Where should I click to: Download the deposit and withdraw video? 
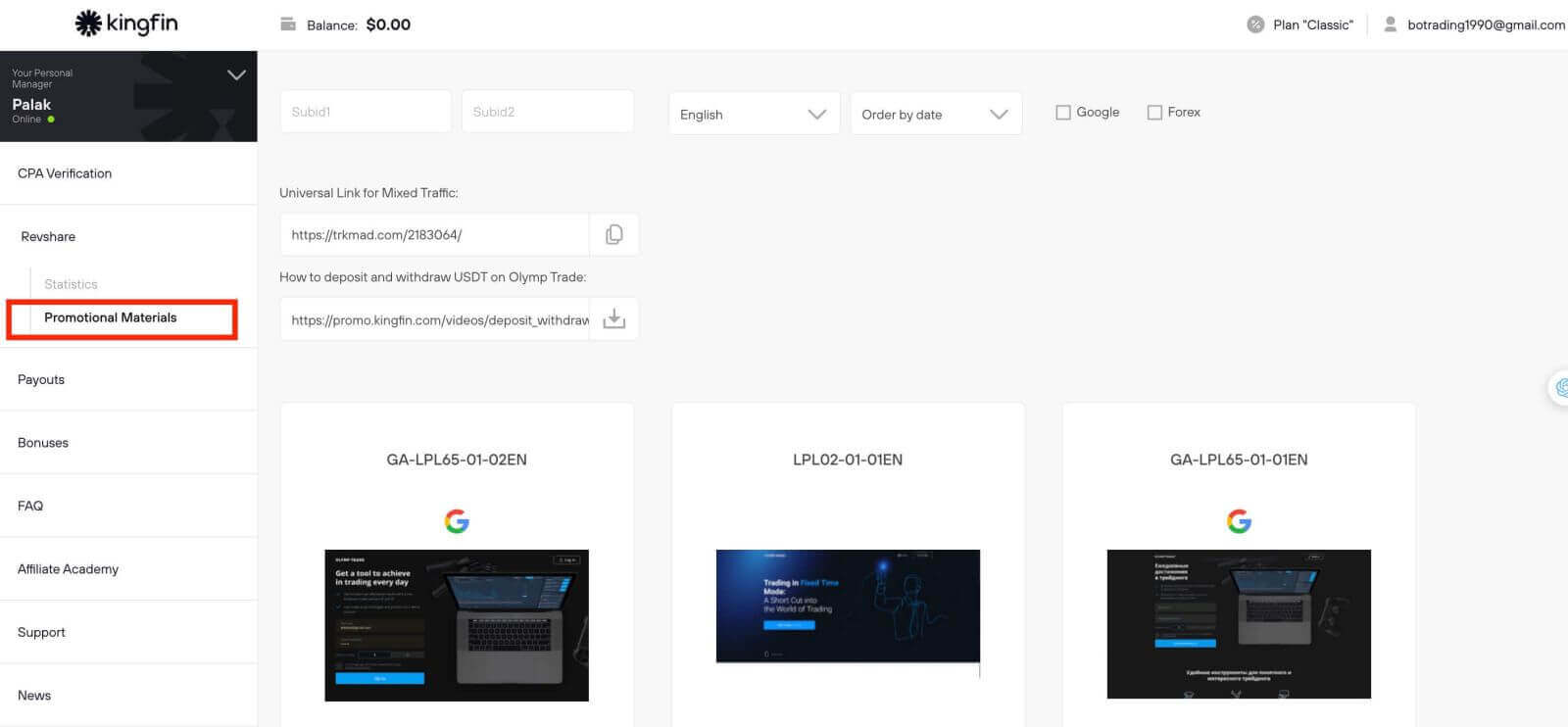click(x=614, y=319)
